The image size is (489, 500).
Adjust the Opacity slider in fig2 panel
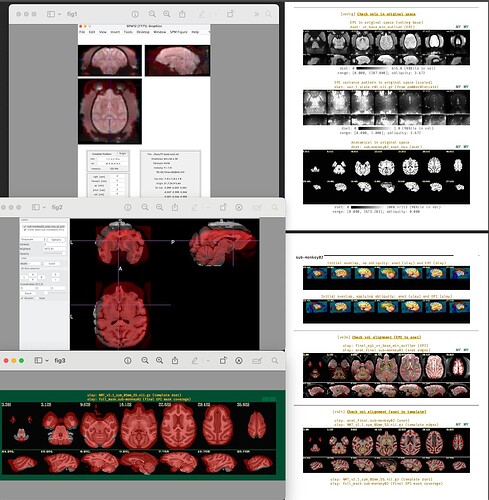pyautogui.click(x=55, y=254)
